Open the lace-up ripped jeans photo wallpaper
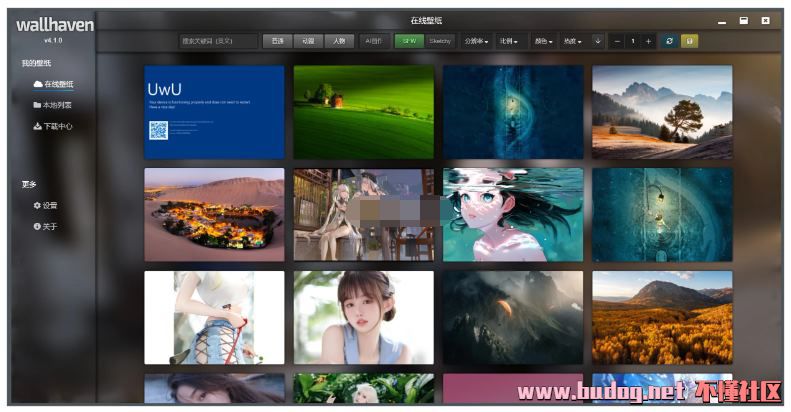 [214, 318]
